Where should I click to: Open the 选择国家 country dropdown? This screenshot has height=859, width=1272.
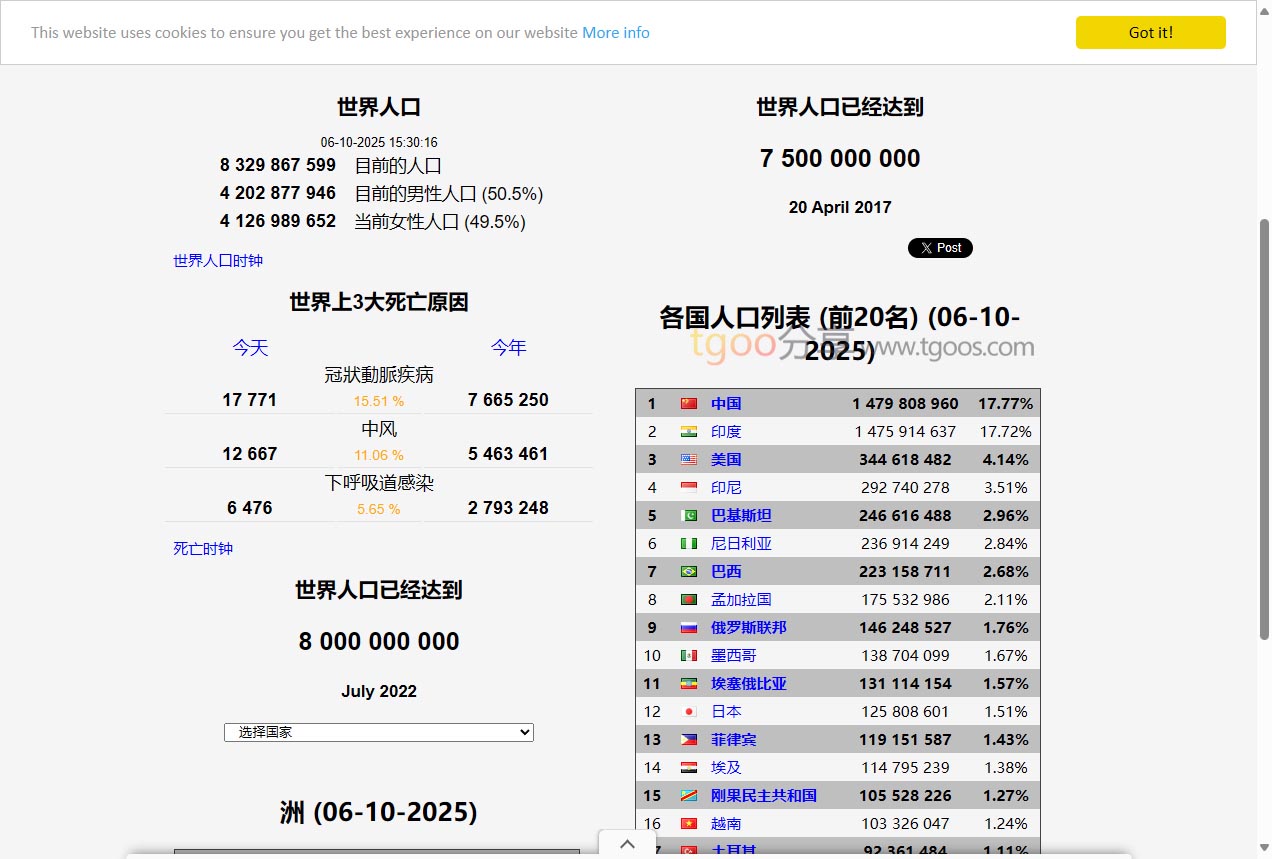tap(378, 733)
